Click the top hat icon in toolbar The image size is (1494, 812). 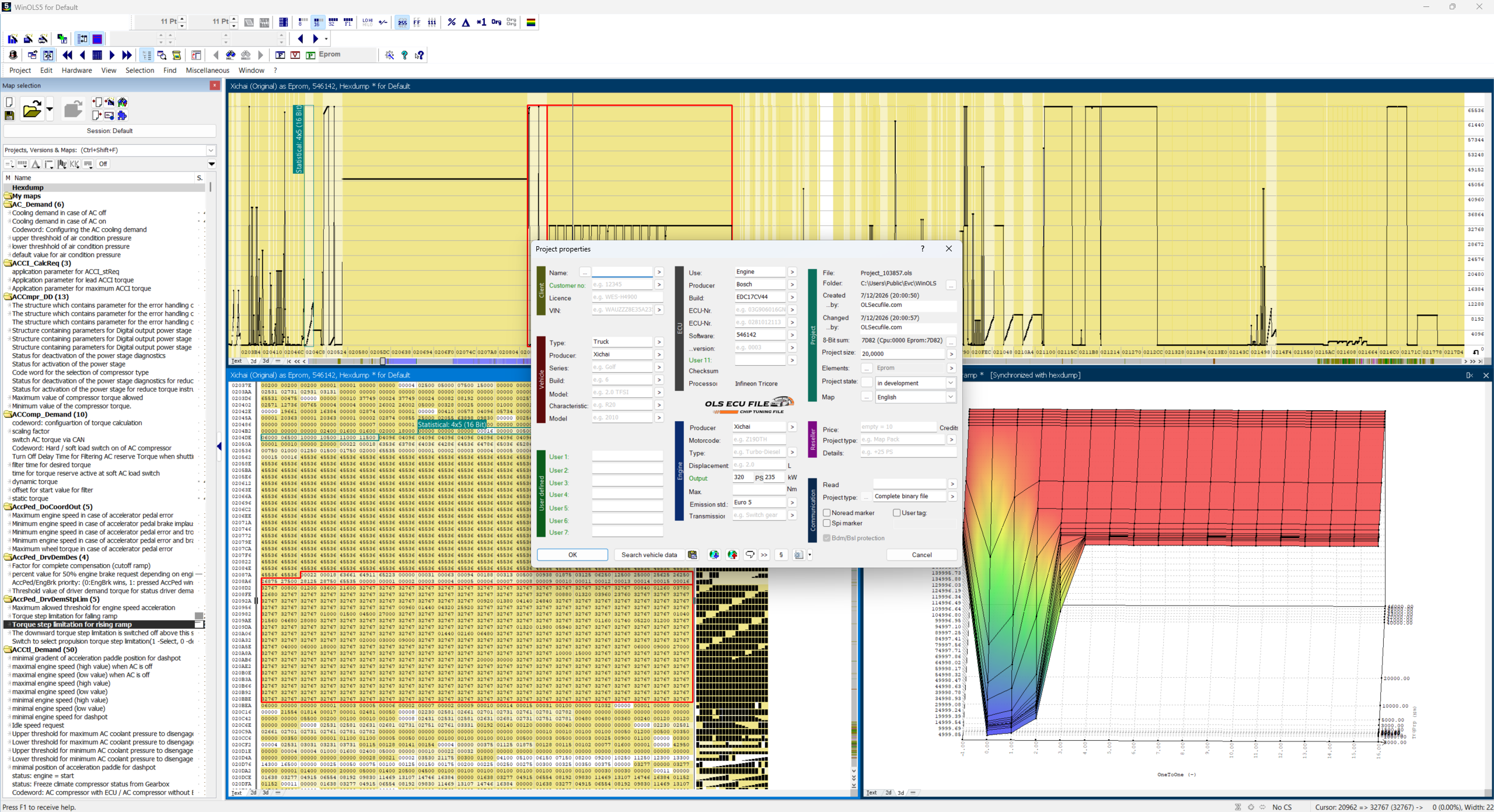coord(13,55)
